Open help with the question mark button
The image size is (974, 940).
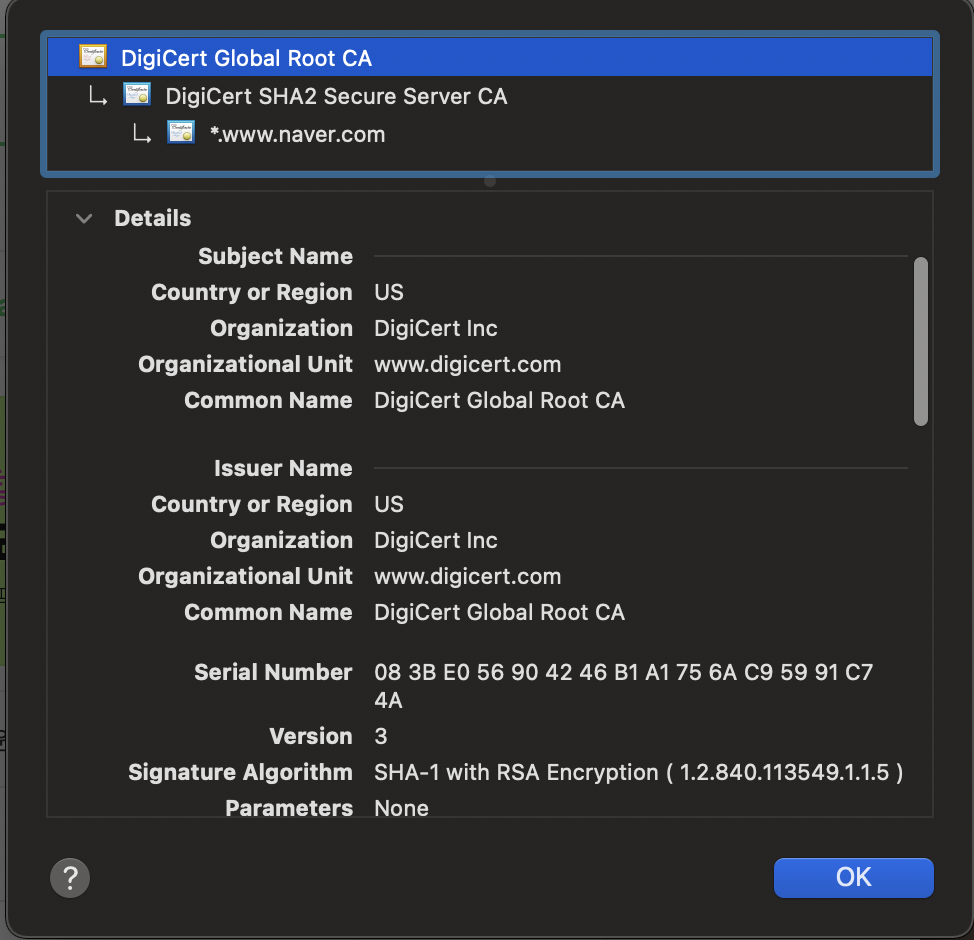point(70,878)
